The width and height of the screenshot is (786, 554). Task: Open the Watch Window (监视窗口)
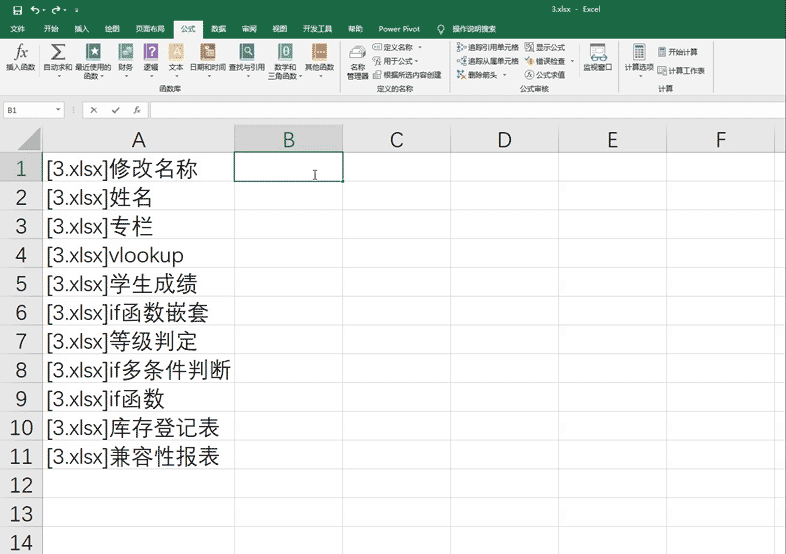pyautogui.click(x=598, y=58)
